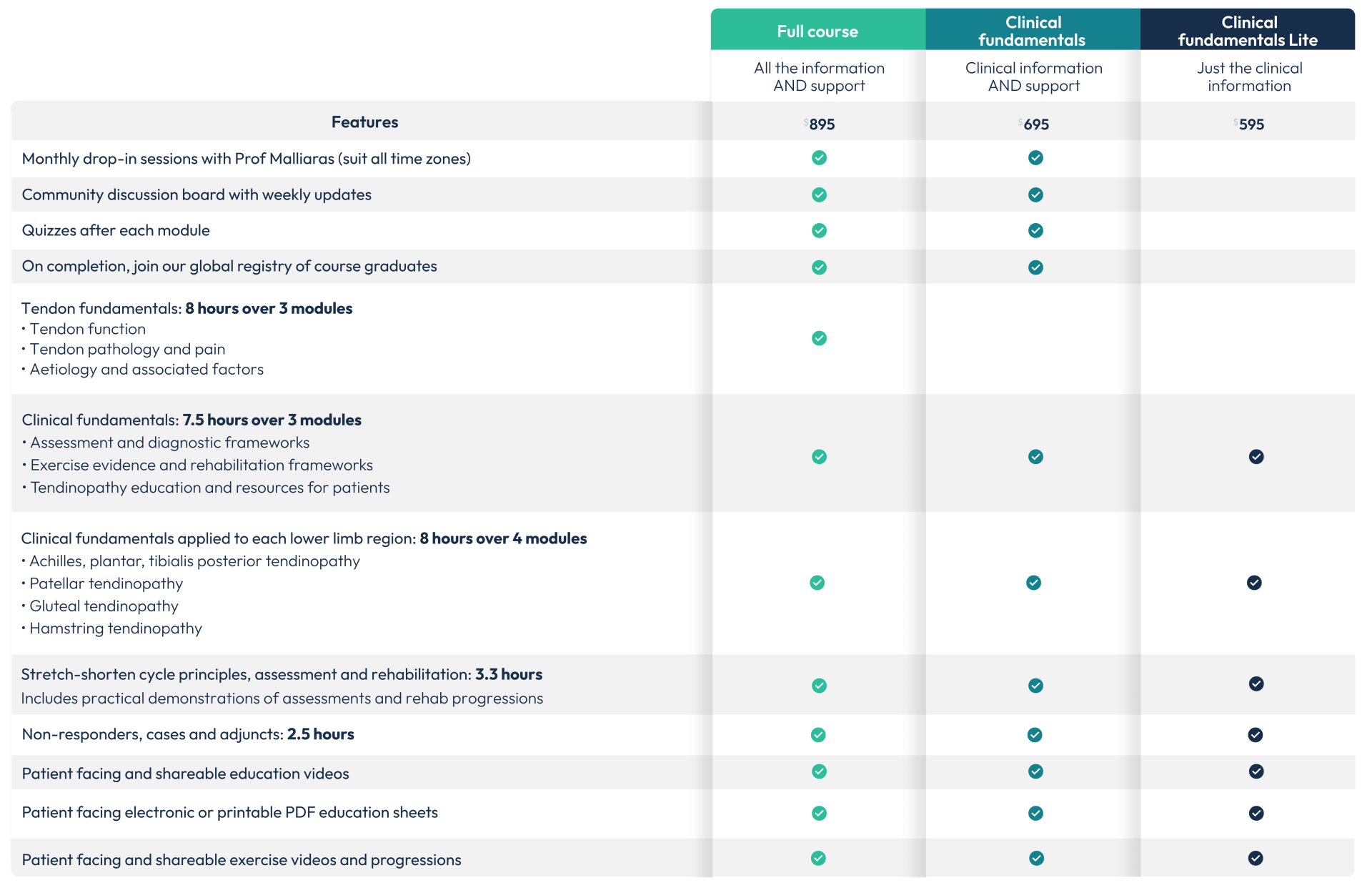This screenshot has height=883, width=1372.
Task: Select the Clinical fundamentals column header
Action: click(x=1033, y=31)
